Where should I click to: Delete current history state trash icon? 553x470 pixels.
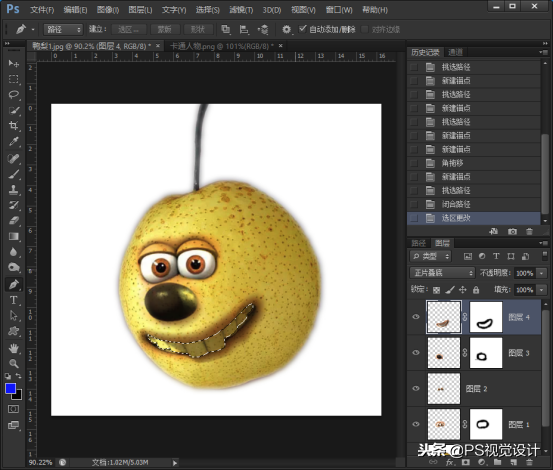pyautogui.click(x=529, y=232)
